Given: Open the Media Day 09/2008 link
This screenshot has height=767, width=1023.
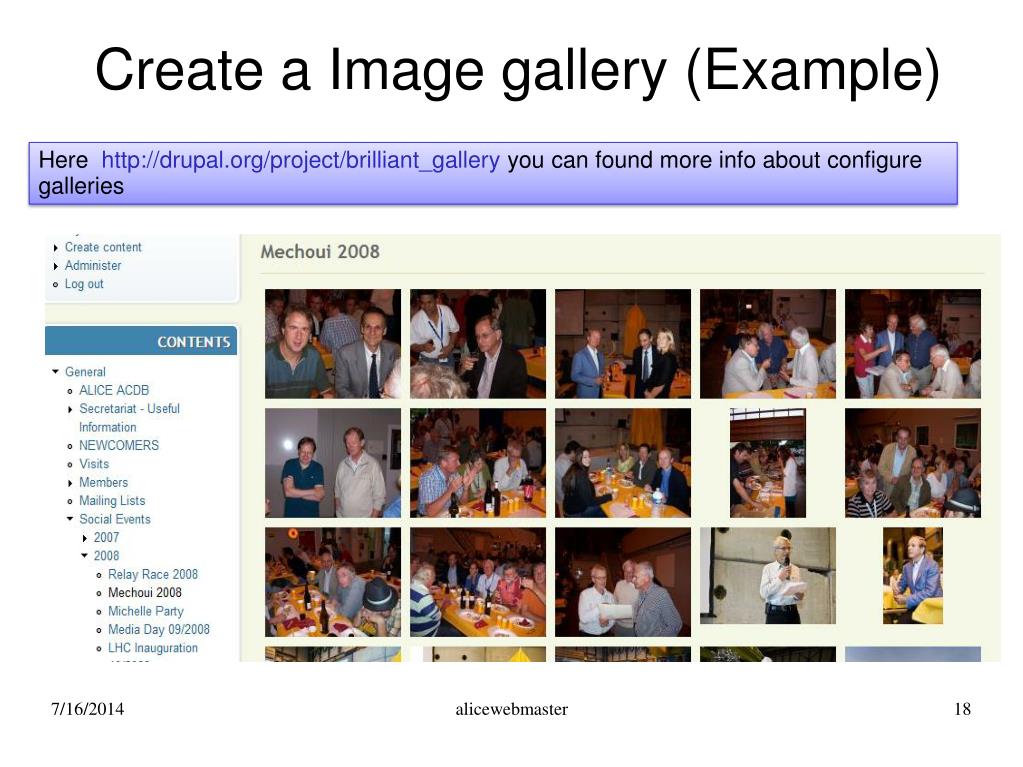Looking at the screenshot, I should click(x=159, y=629).
